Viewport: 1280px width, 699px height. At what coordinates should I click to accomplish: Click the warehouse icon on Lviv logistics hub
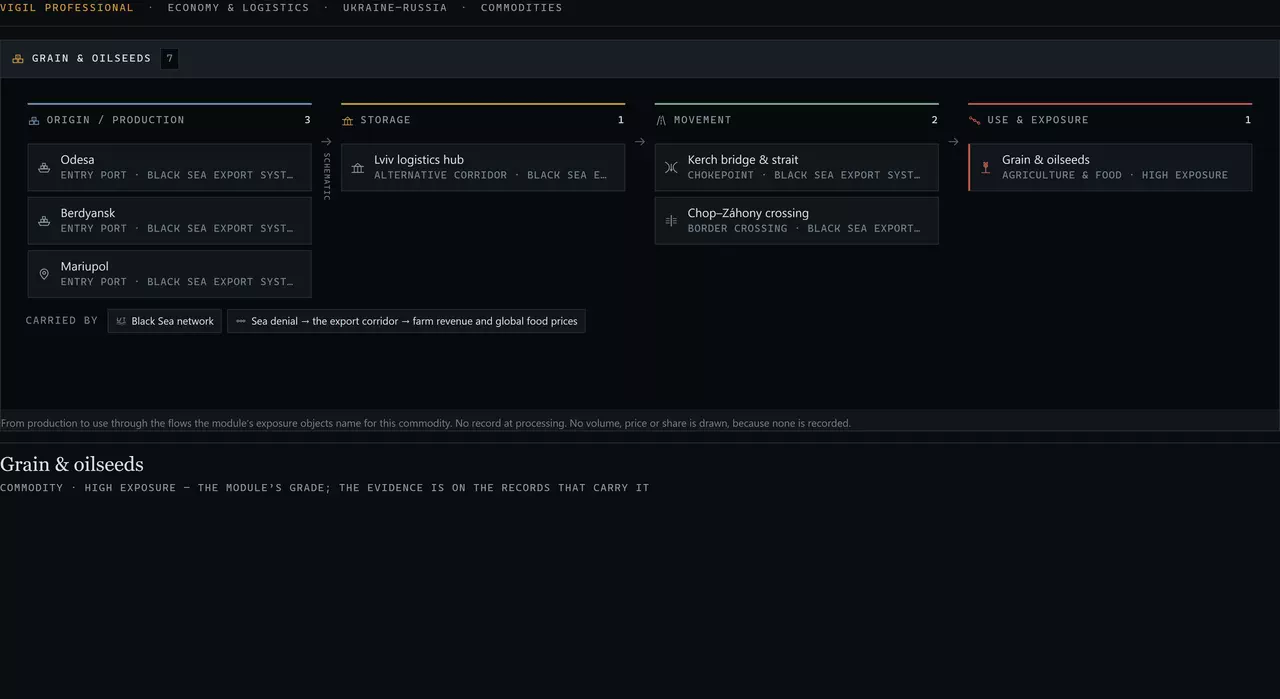[x=358, y=167]
